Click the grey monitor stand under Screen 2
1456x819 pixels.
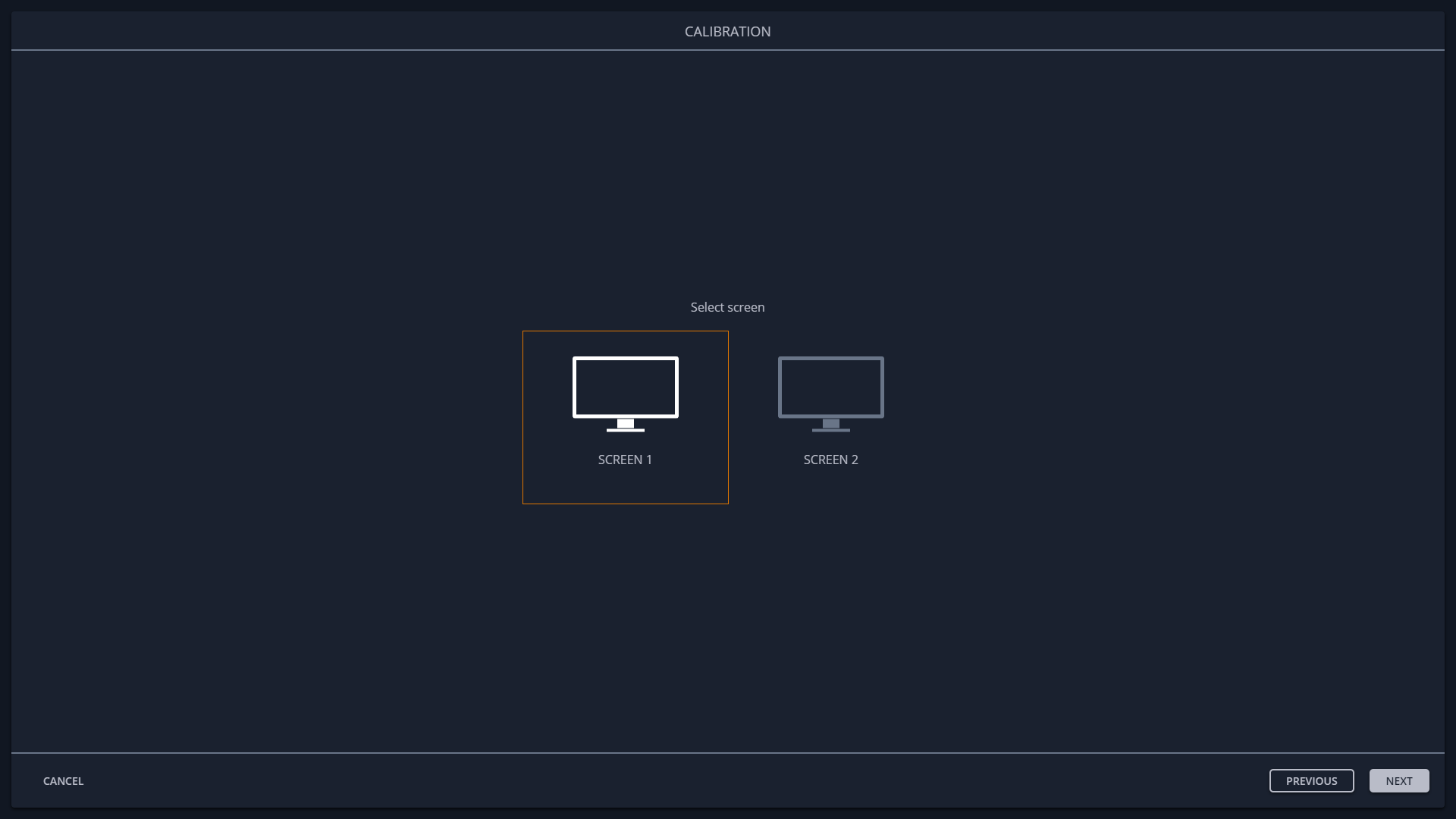pyautogui.click(x=830, y=425)
